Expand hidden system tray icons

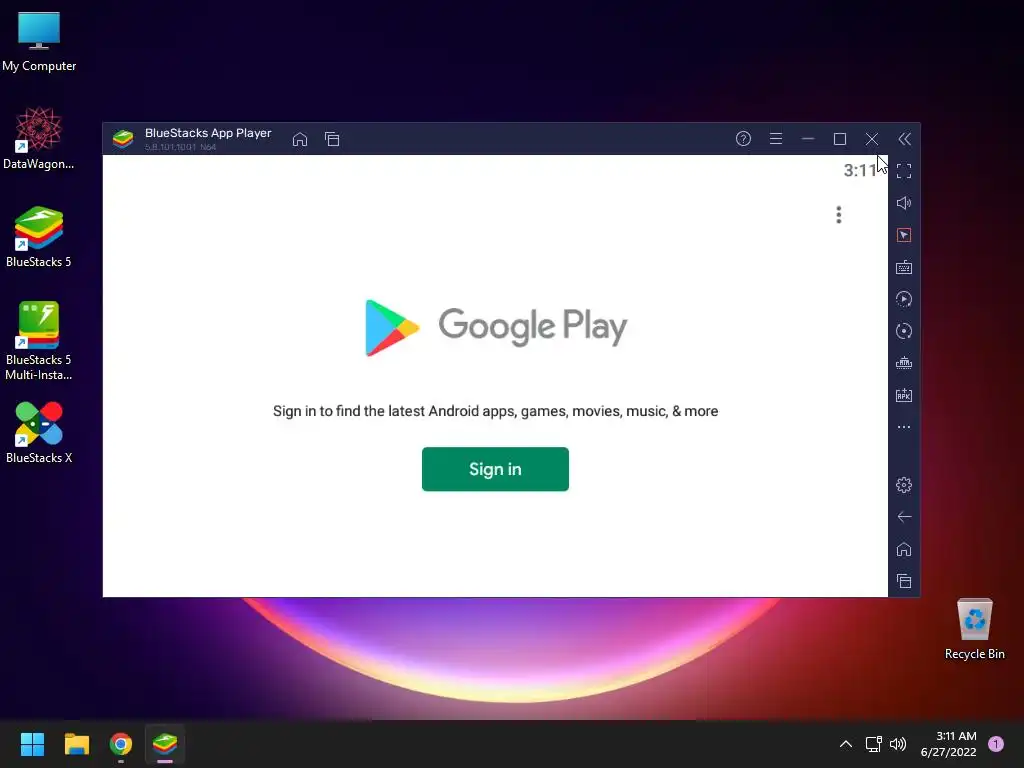point(846,744)
